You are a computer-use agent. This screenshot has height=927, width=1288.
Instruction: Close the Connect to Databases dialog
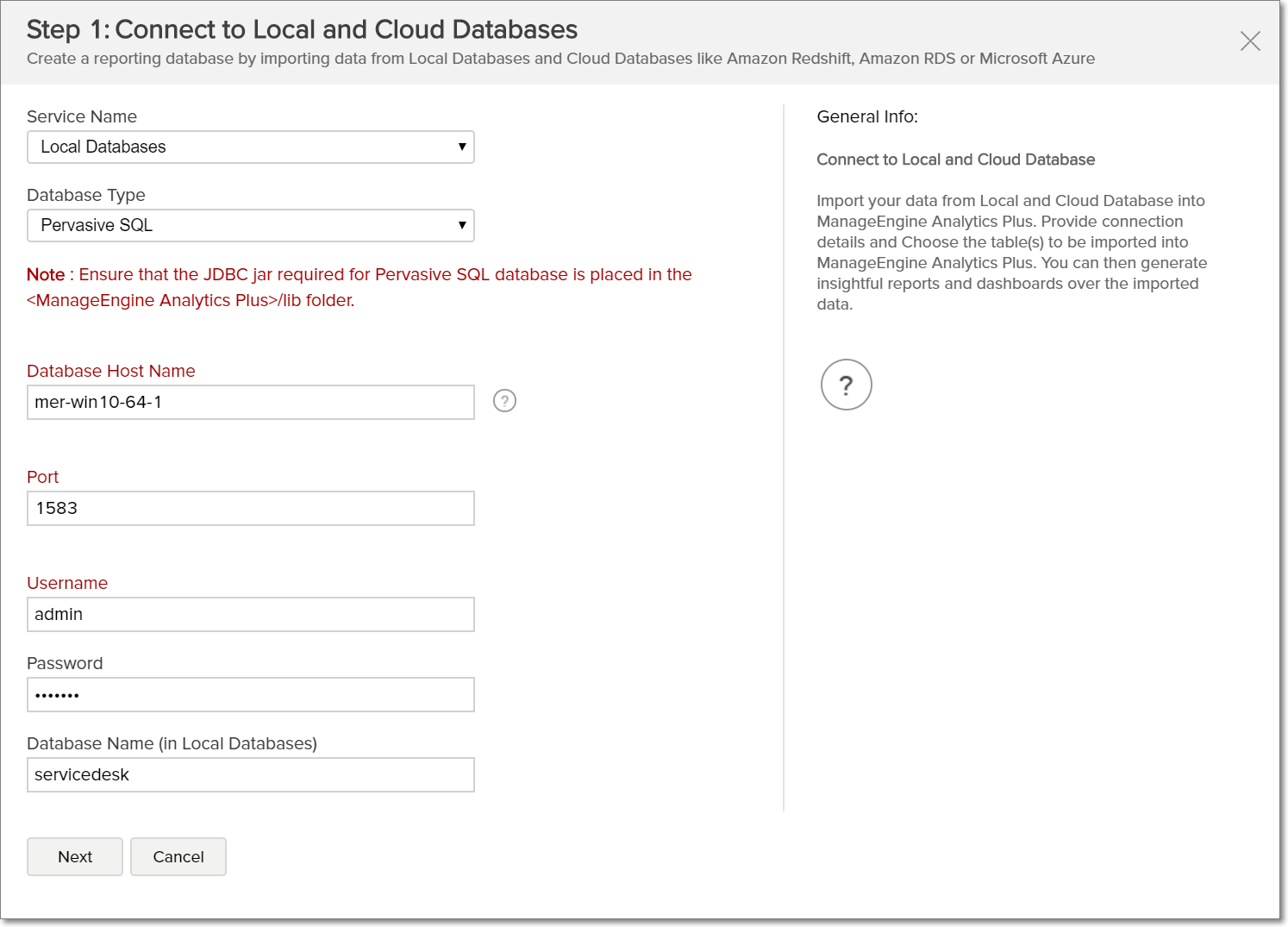[x=1250, y=41]
